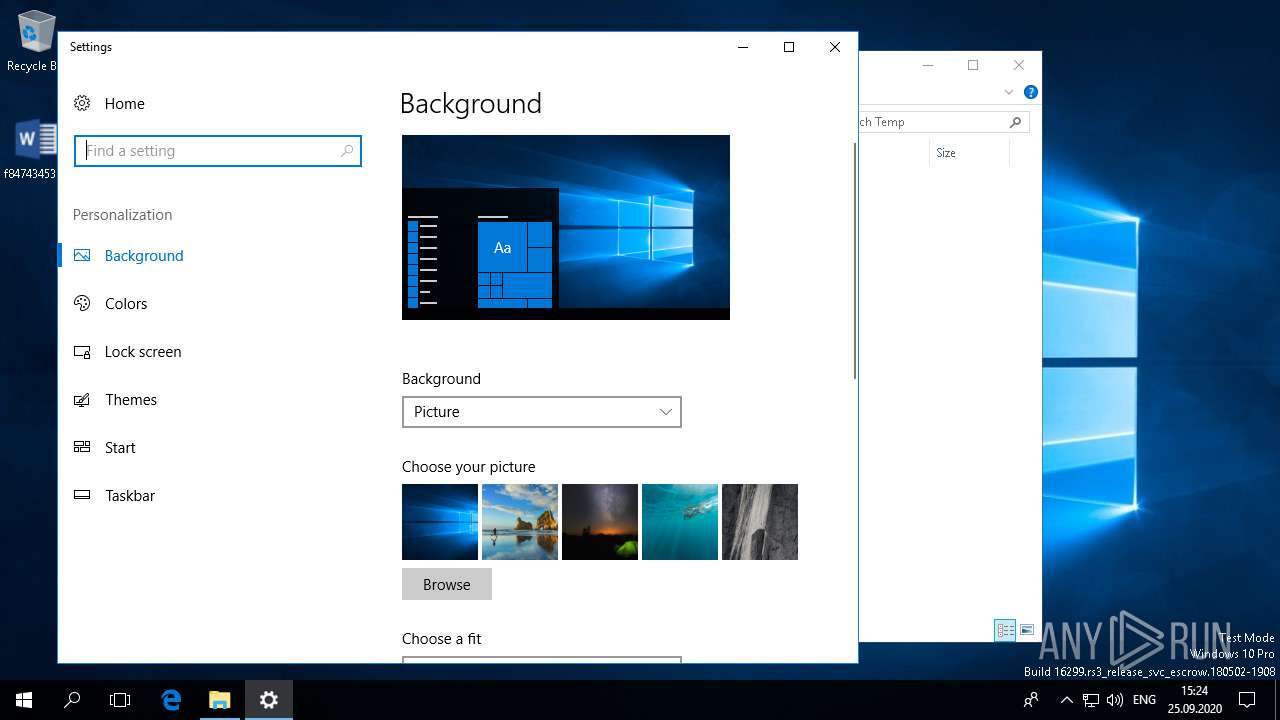Click the Settings window vertical scrollbar
The height and width of the screenshot is (720, 1280).
[854, 260]
